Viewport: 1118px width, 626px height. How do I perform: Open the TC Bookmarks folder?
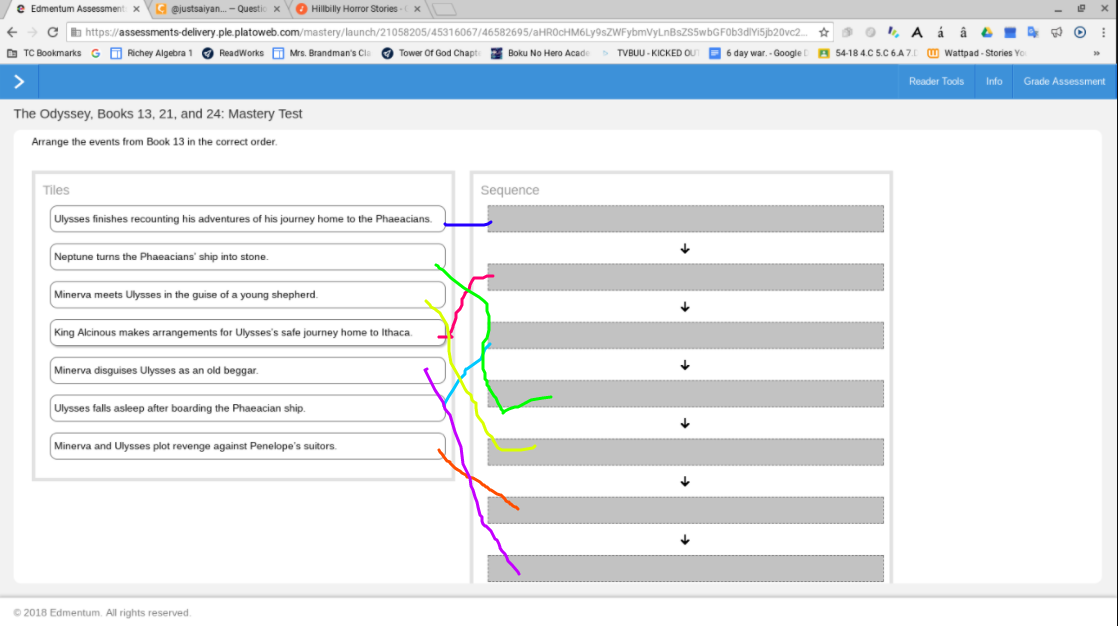[x=44, y=53]
